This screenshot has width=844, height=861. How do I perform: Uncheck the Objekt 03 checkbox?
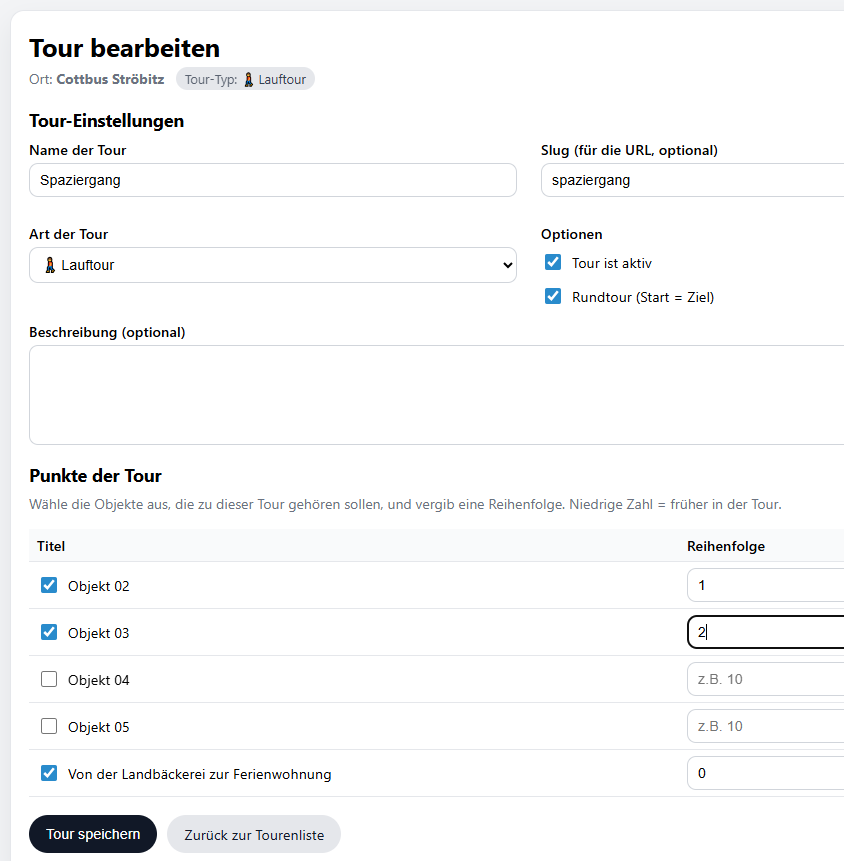pyautogui.click(x=49, y=633)
